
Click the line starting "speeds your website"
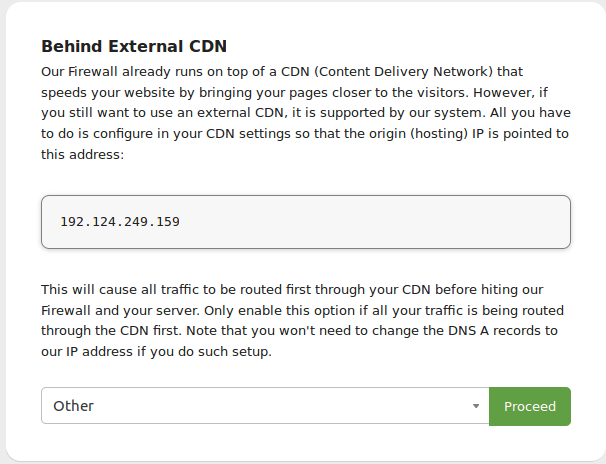coord(294,93)
